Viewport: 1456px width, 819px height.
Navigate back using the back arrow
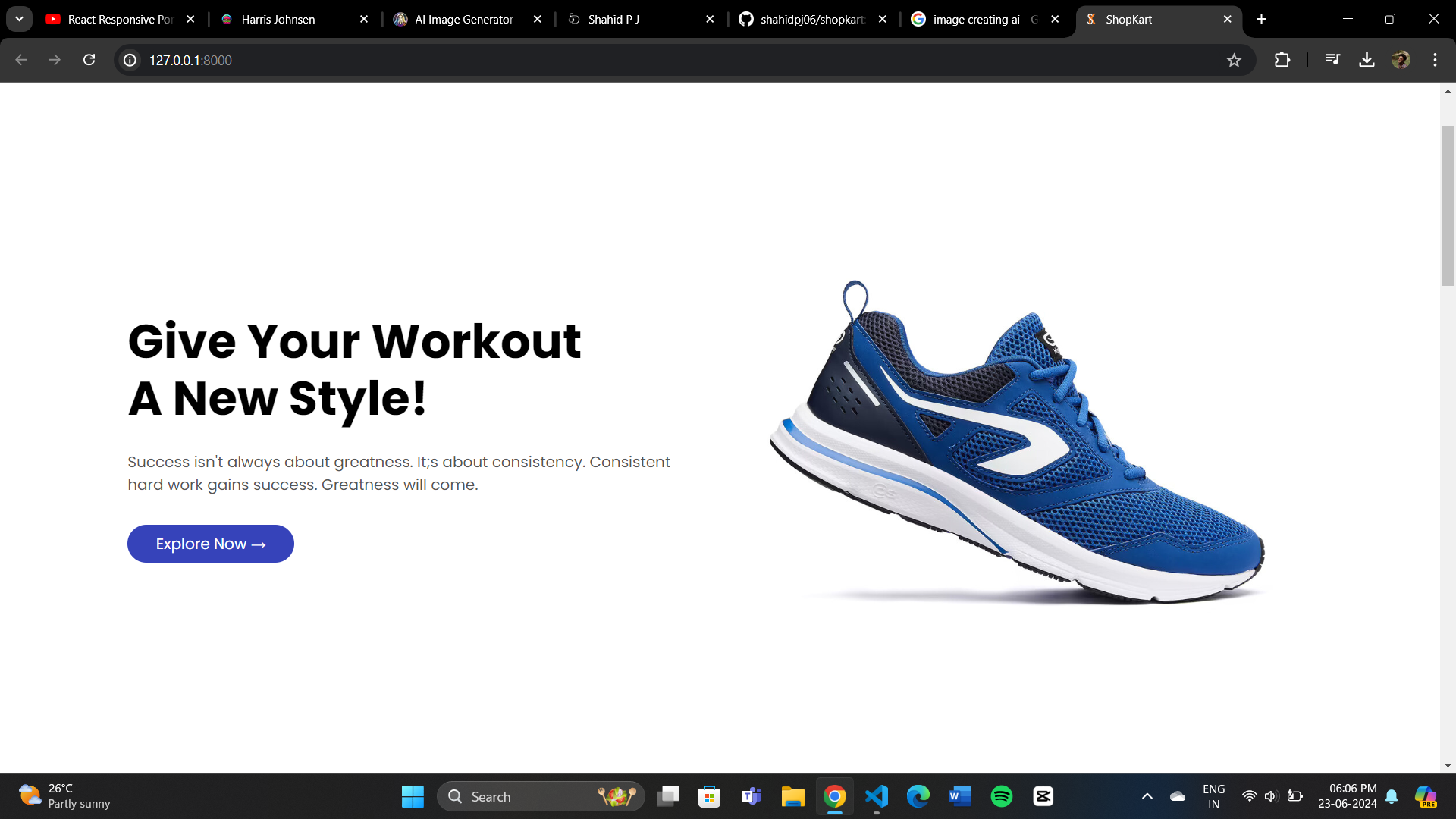point(20,60)
